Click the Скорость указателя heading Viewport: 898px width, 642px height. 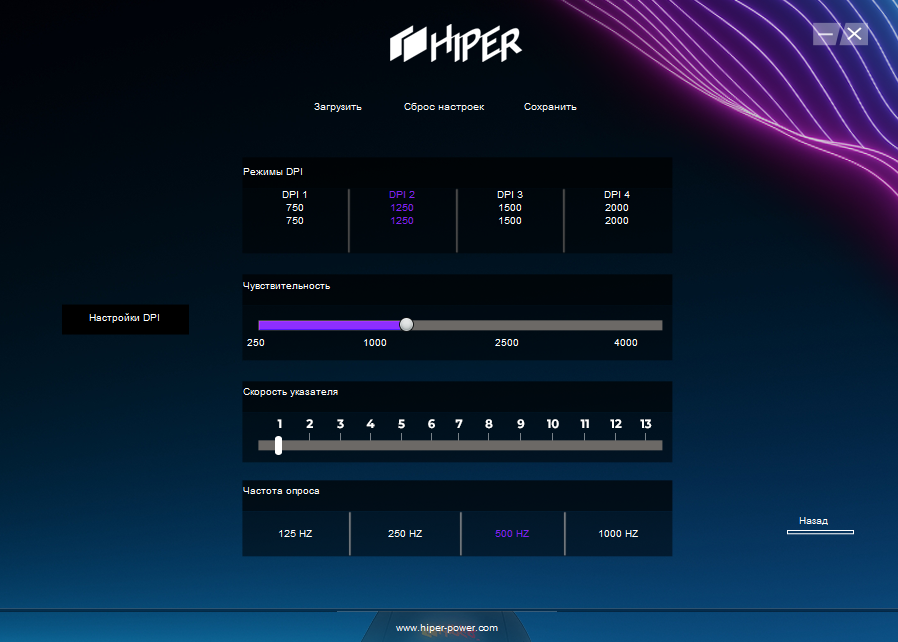click(290, 392)
